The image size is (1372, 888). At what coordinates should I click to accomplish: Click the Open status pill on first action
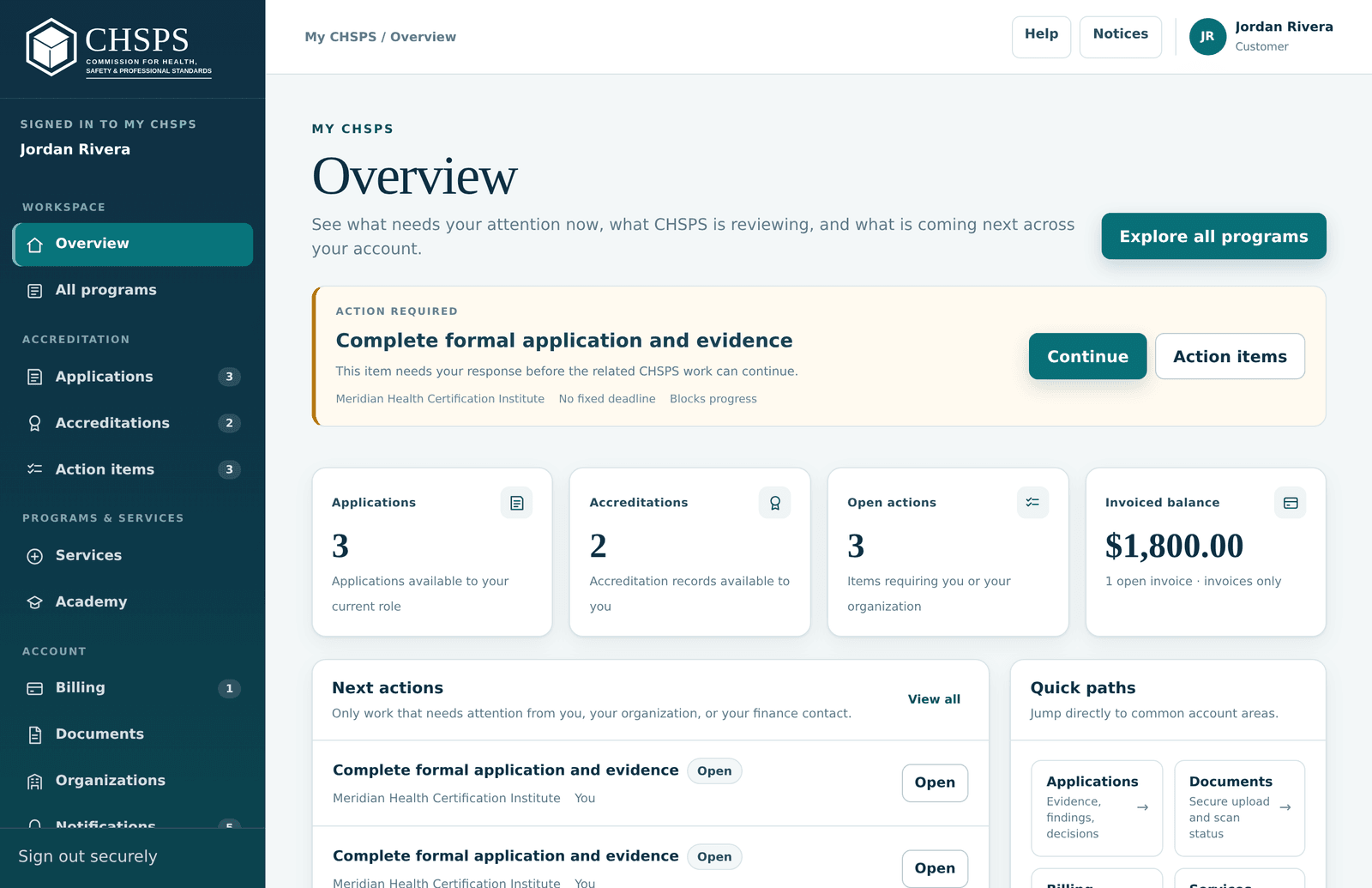[714, 771]
